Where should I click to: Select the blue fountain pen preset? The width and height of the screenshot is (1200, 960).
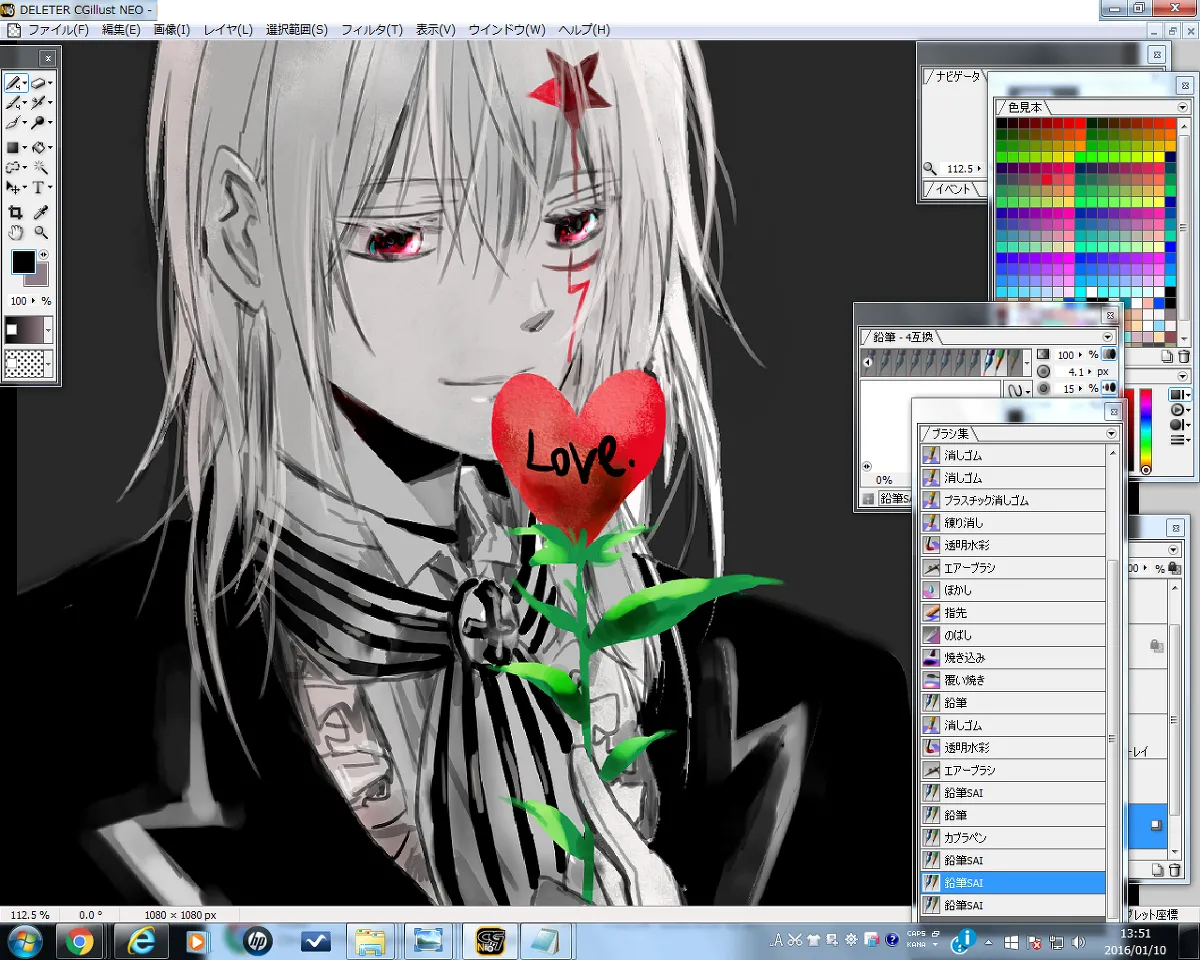pyautogui.click(x=988, y=361)
